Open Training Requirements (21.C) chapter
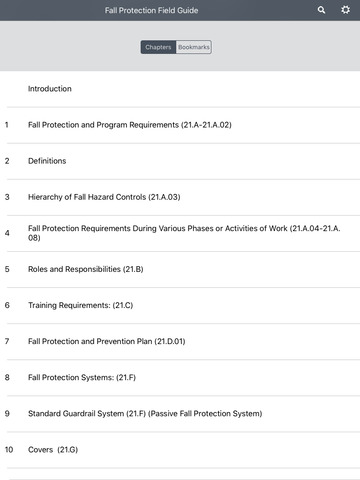This screenshot has height=480, width=360. tap(180, 305)
